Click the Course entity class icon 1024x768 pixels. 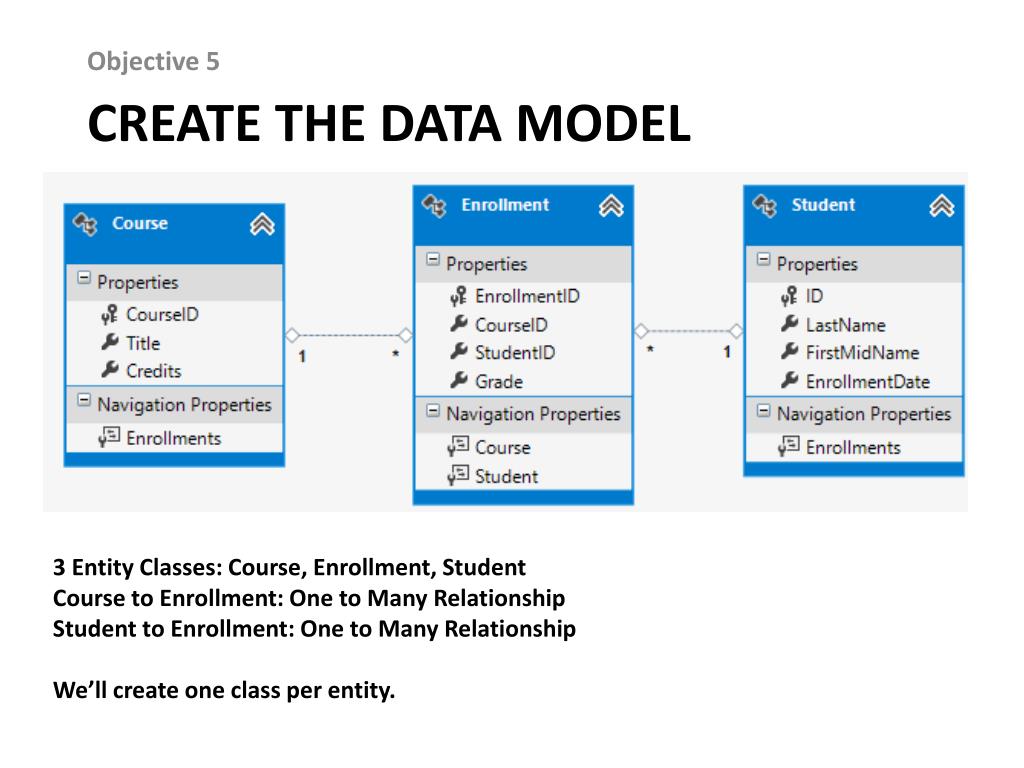(86, 224)
